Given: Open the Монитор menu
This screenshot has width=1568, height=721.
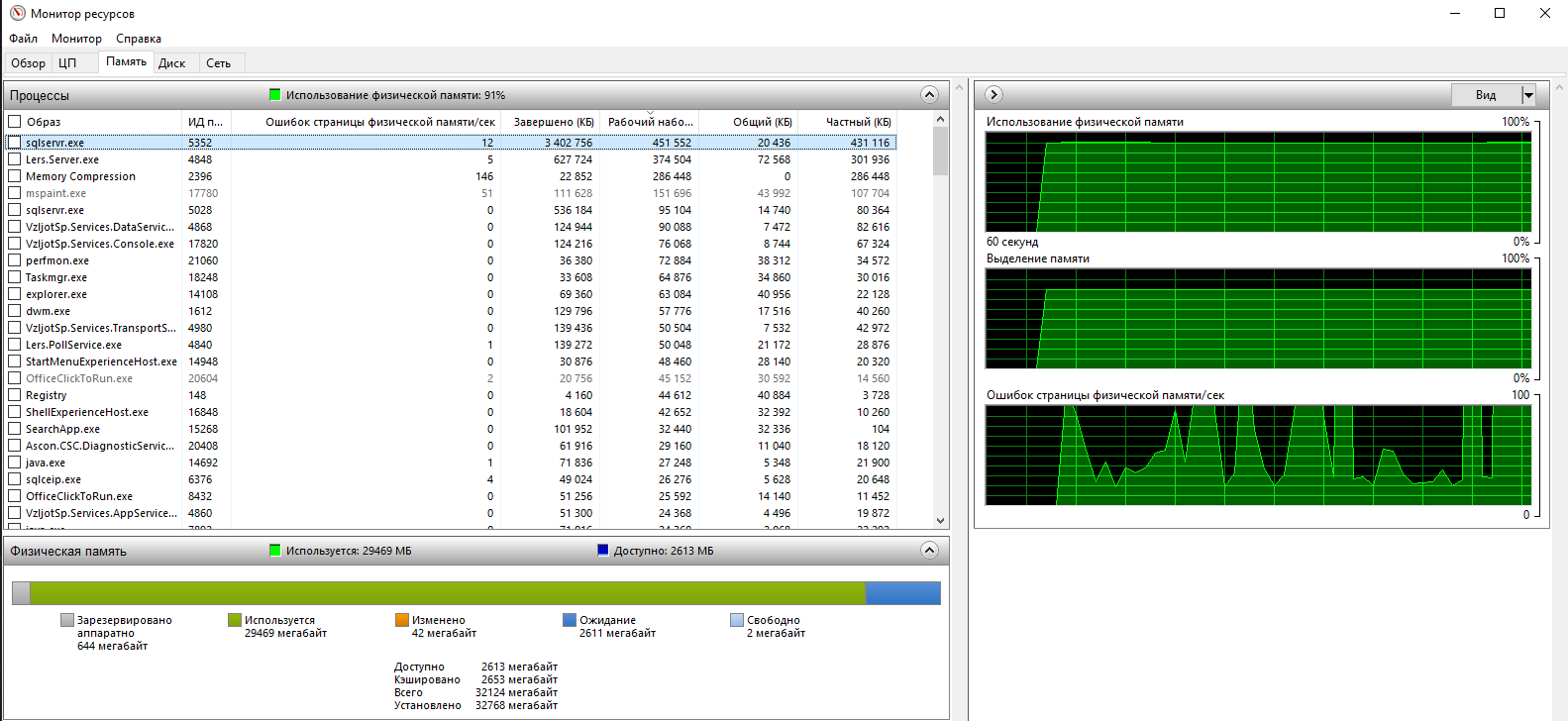Looking at the screenshot, I should (x=76, y=39).
